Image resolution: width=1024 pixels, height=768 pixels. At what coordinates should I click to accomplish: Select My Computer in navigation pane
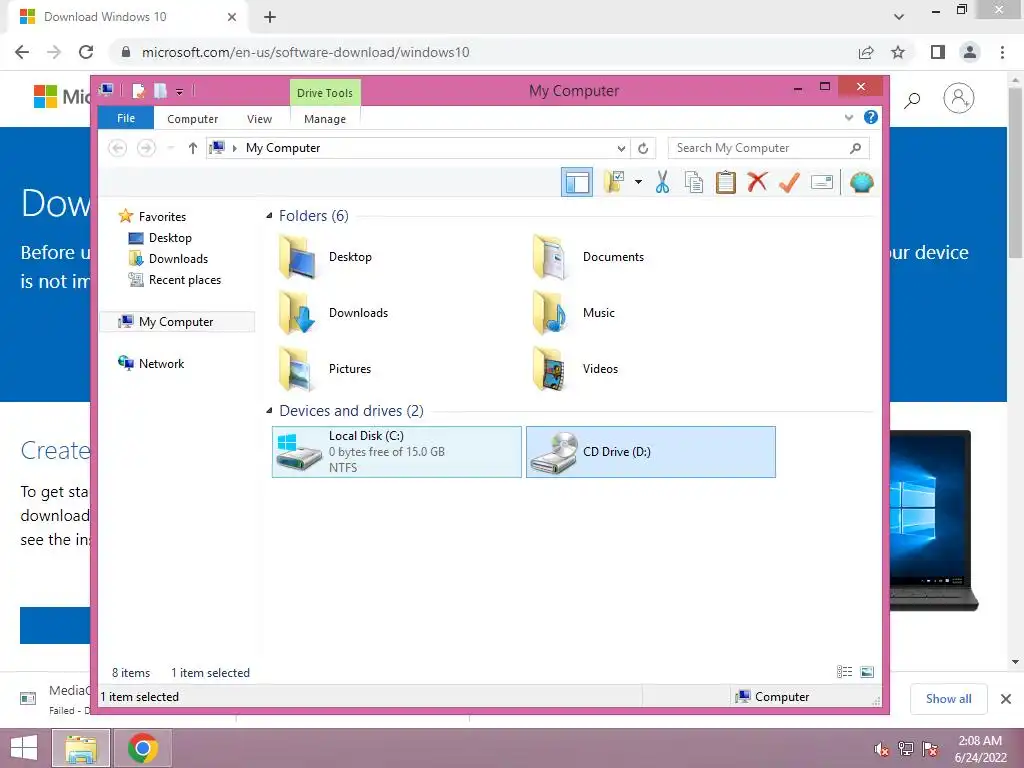pos(176,321)
